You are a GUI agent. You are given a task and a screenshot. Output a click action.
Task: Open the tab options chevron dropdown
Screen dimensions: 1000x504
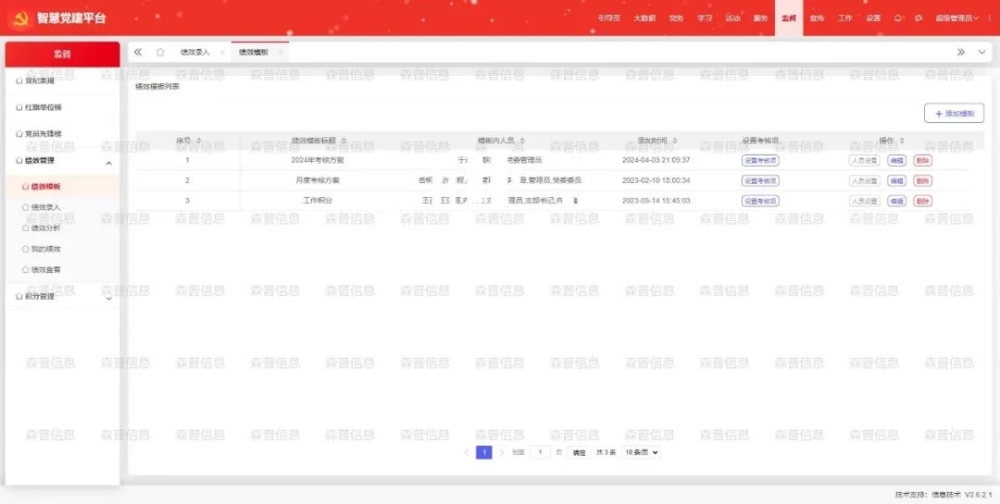click(982, 52)
